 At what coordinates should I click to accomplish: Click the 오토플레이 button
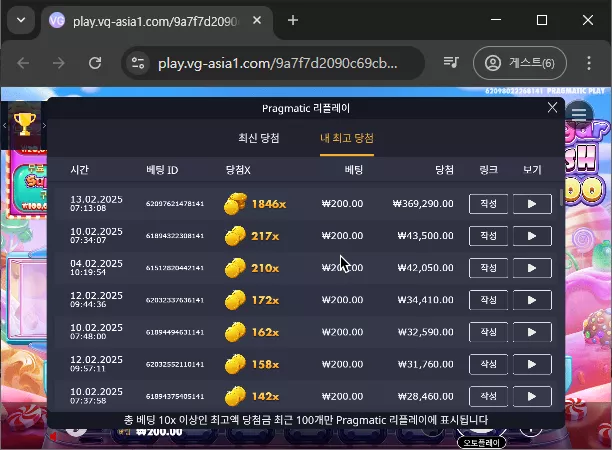coord(481,443)
